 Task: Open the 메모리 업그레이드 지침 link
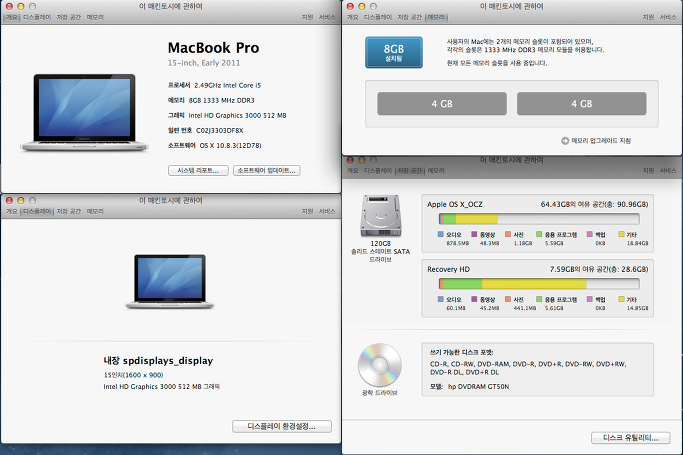[x=601, y=141]
